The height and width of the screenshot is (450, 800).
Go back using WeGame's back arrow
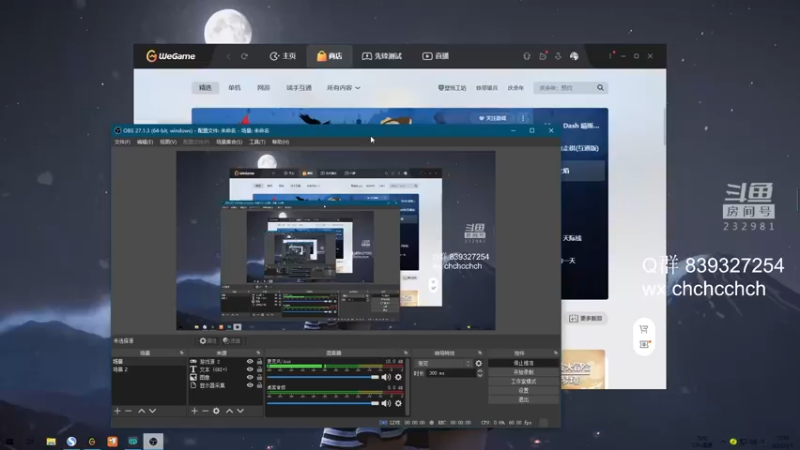point(229,56)
